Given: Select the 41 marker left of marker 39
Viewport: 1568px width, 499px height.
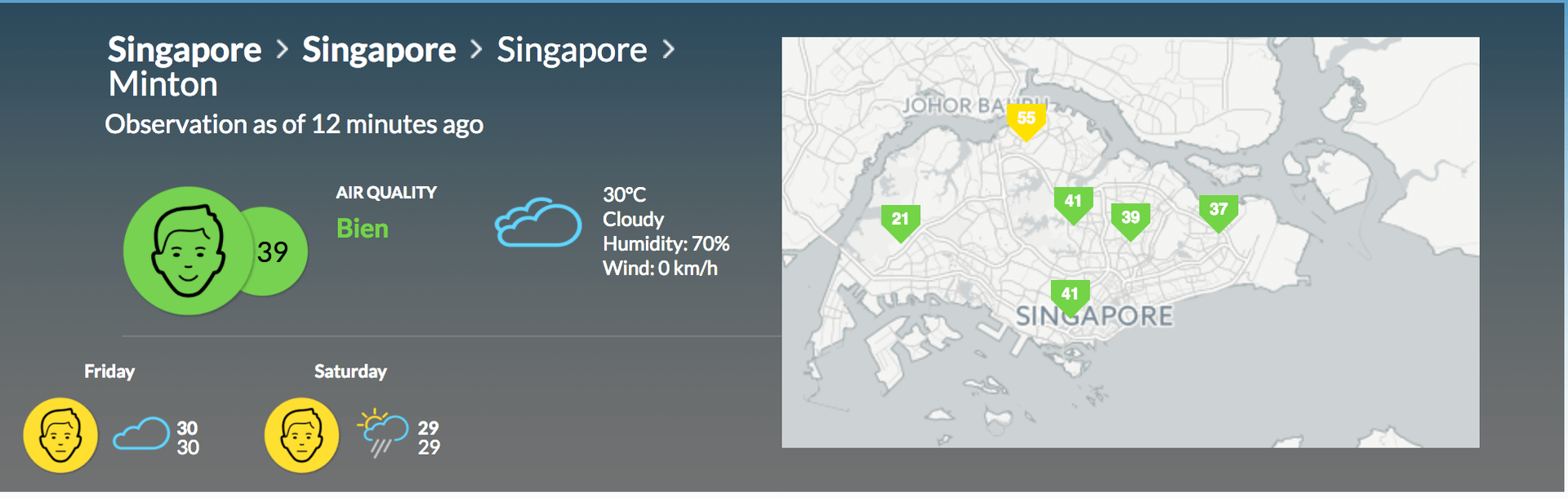Looking at the screenshot, I should click(1074, 205).
